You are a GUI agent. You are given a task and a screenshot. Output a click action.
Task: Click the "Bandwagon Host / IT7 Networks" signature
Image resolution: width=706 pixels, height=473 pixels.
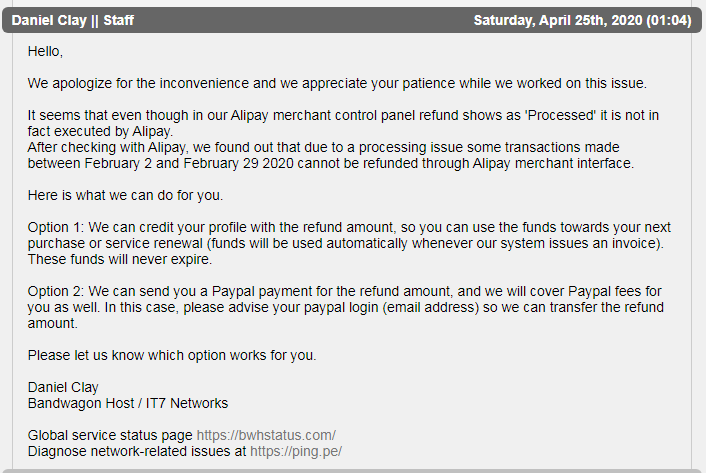click(128, 403)
